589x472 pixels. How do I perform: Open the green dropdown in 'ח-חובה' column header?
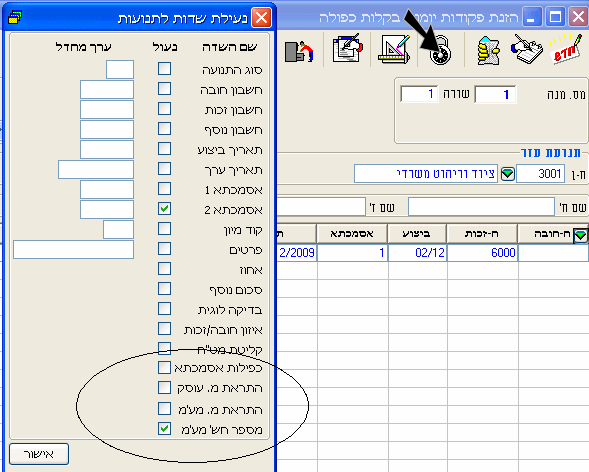580,235
